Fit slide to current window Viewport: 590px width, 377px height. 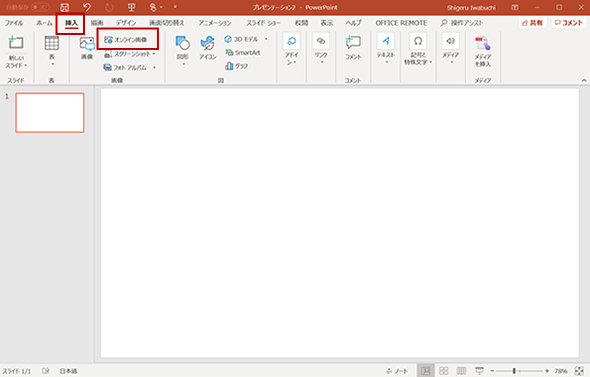pos(579,371)
